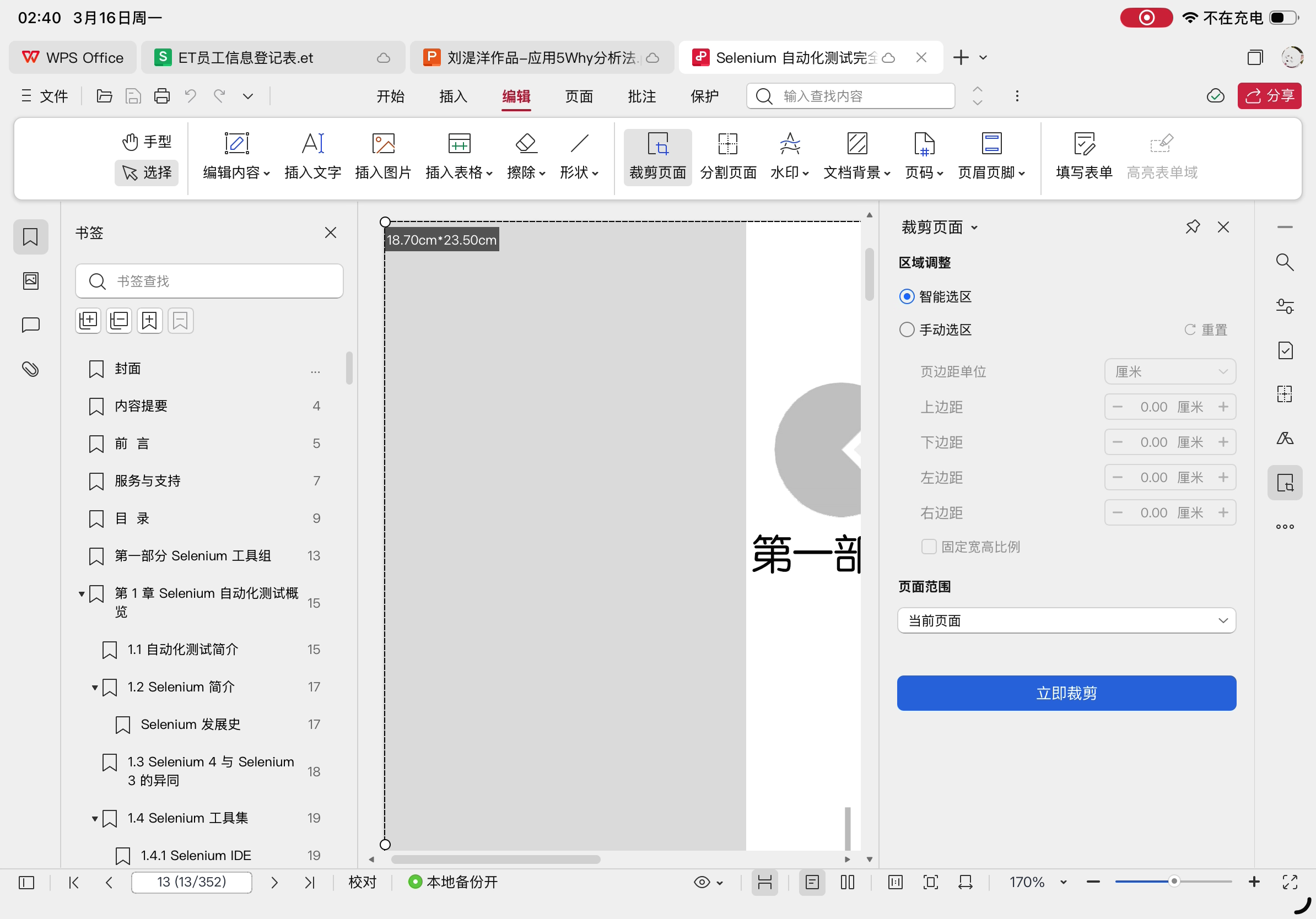Collapse the Chapter 1 Selenium bookmark
This screenshot has height=919, width=1316.
(x=82, y=593)
